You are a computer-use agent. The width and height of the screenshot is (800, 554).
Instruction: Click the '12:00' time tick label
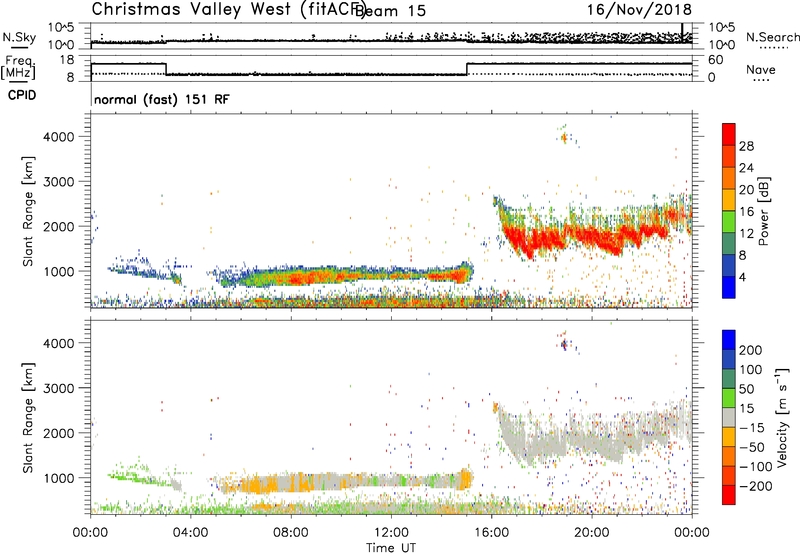pos(391,533)
